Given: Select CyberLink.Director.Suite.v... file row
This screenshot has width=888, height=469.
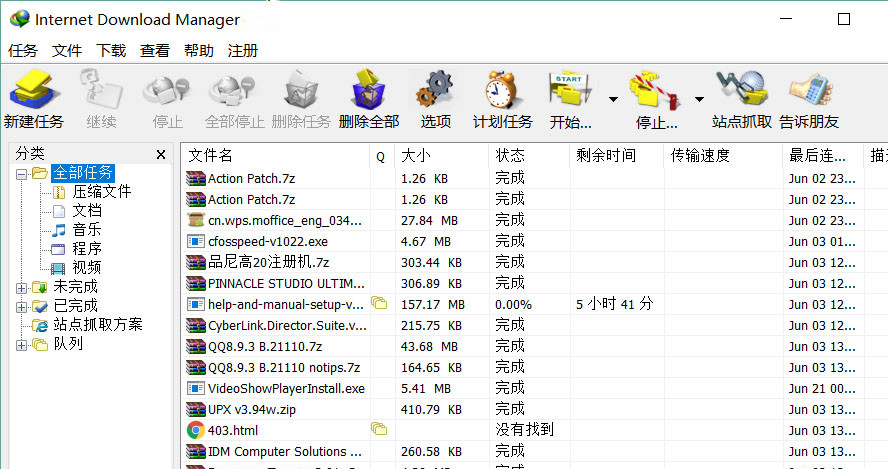Looking at the screenshot, I should click(535, 325).
